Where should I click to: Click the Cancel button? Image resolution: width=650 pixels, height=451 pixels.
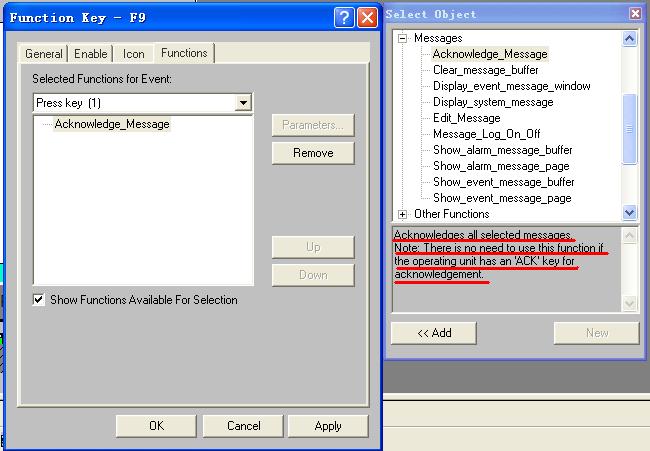[x=243, y=425]
